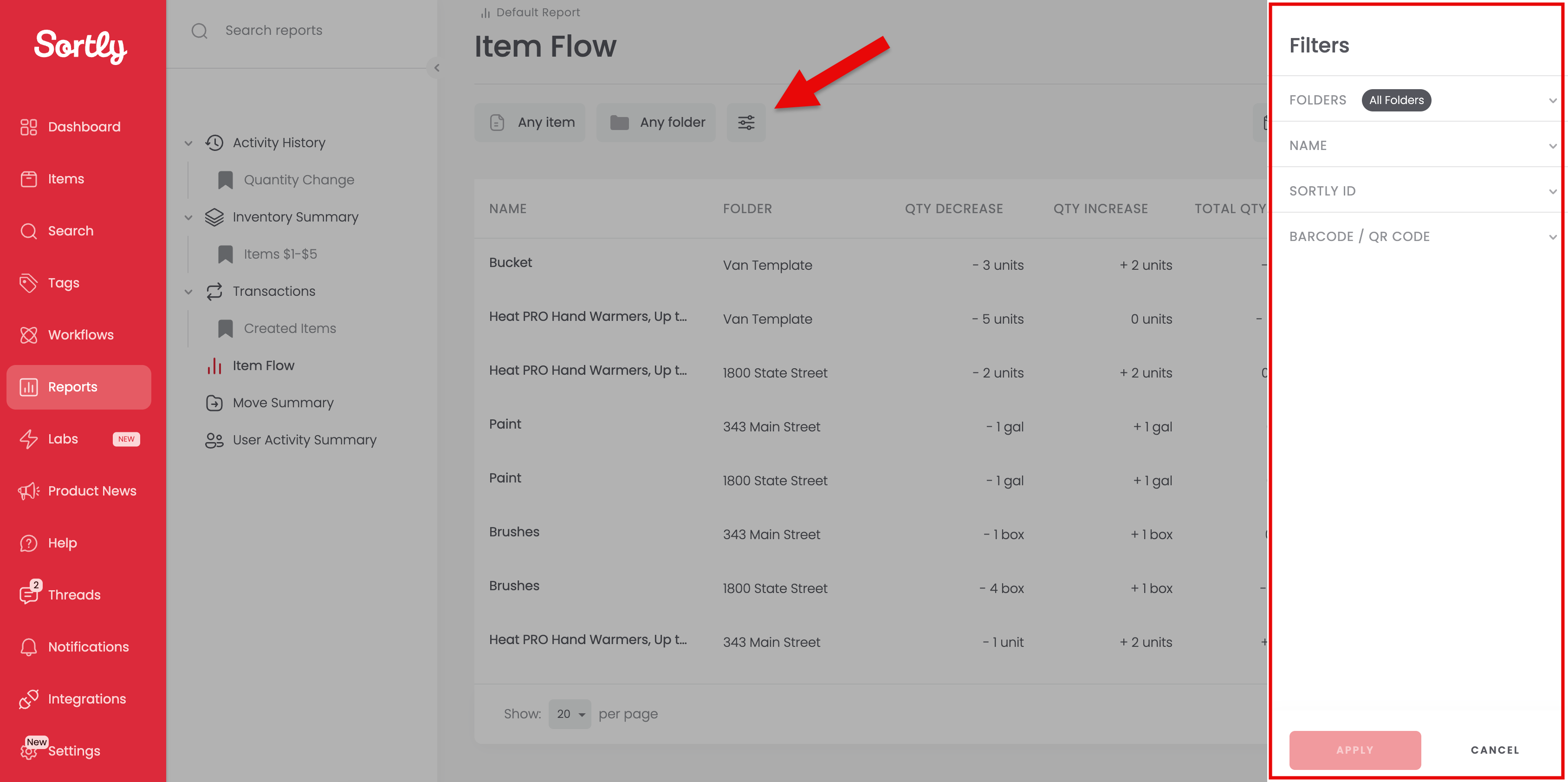Click the NEW badge next to Labs
The height and width of the screenshot is (782, 1568).
(x=127, y=439)
